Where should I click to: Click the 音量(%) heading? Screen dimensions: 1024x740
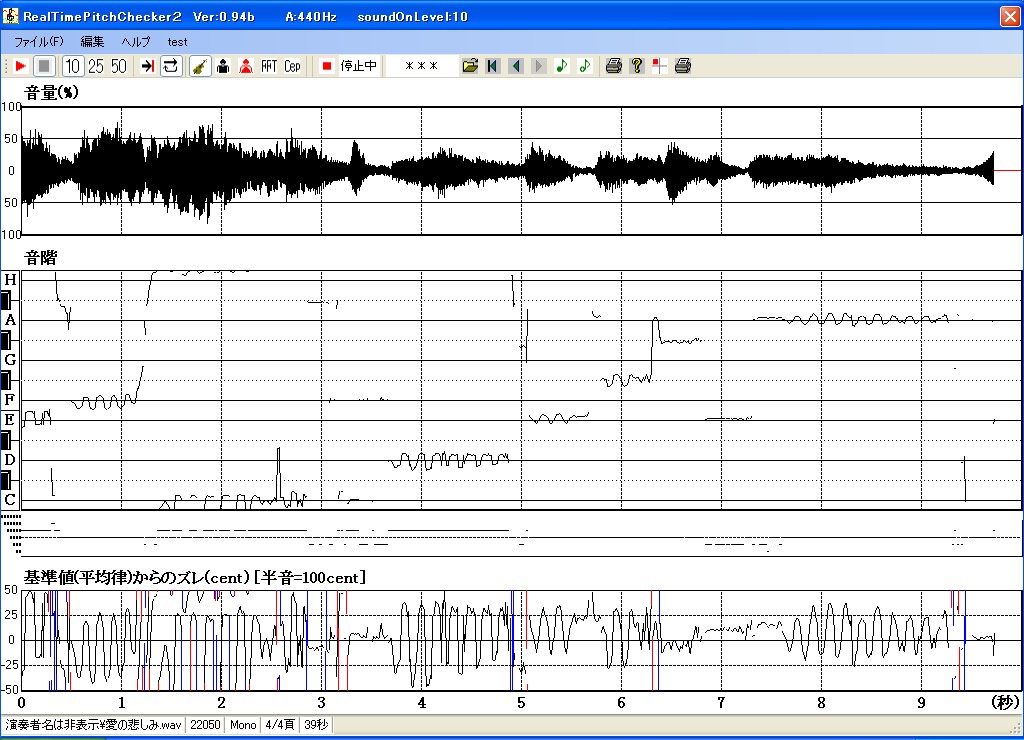tap(51, 92)
